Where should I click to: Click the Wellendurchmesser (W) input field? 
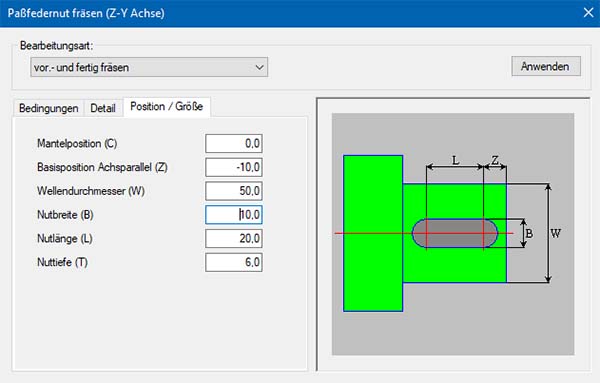[x=233, y=191]
